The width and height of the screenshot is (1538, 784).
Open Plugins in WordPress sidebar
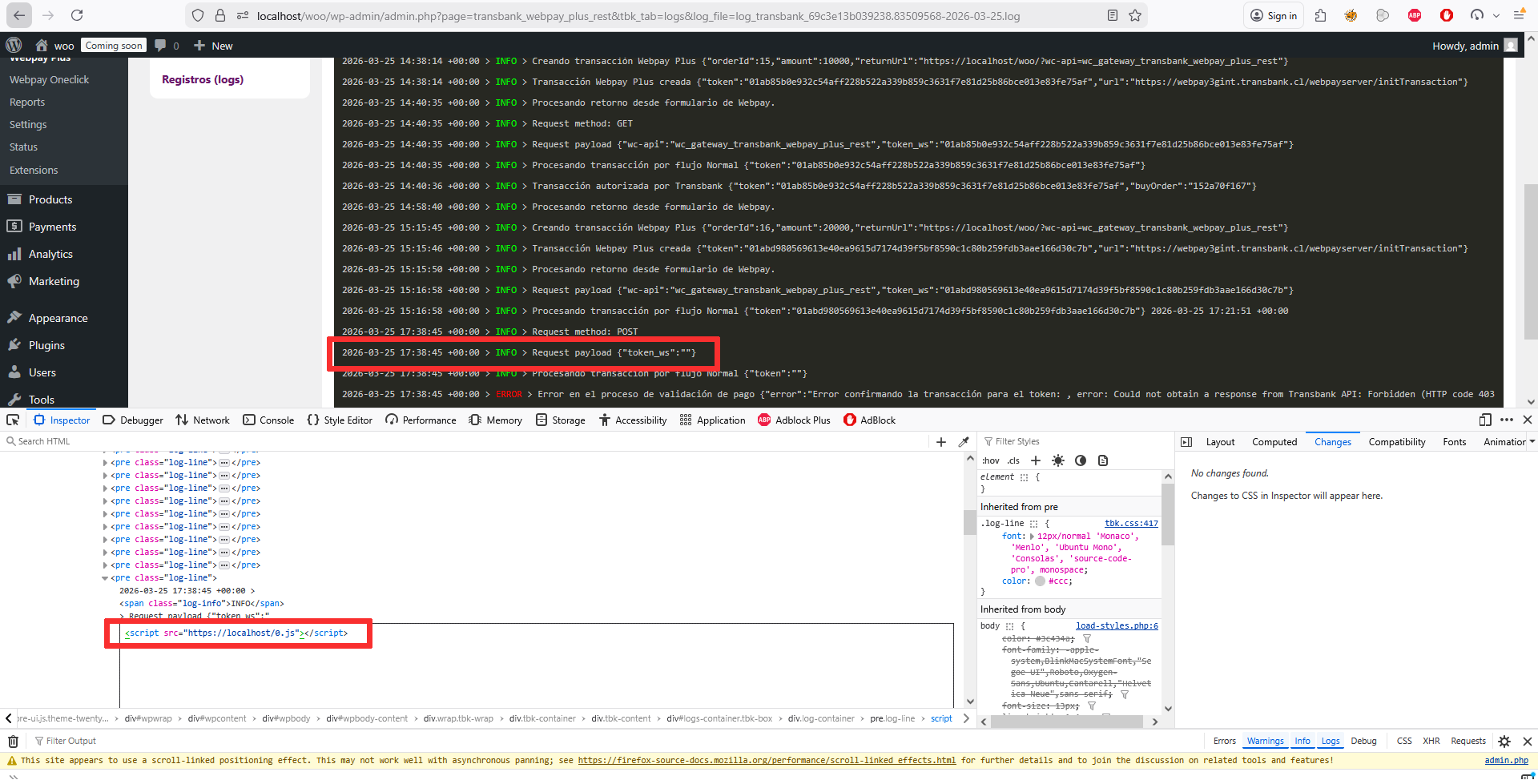[46, 345]
